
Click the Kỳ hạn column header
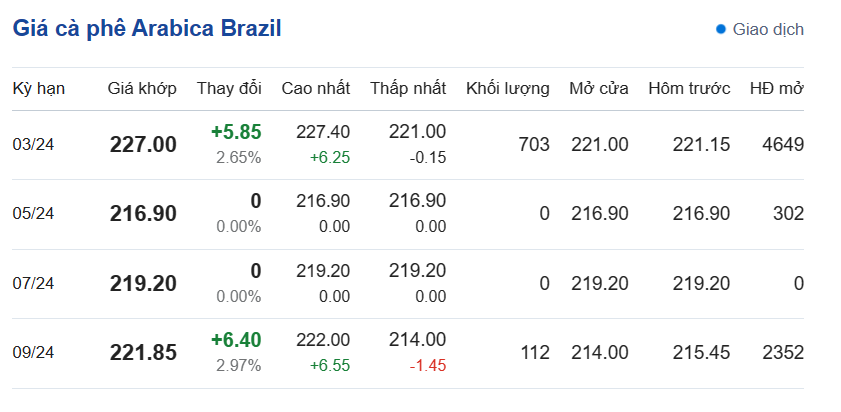(x=39, y=88)
